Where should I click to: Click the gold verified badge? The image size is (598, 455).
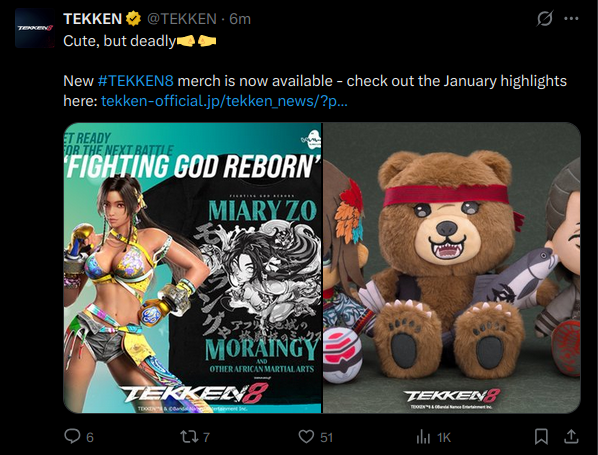(133, 19)
